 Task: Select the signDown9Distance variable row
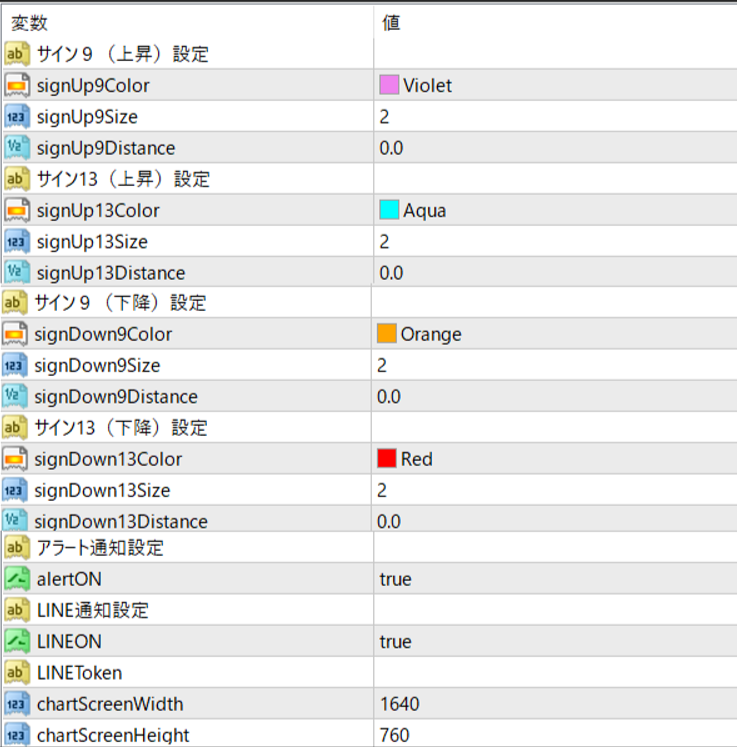pos(115,397)
